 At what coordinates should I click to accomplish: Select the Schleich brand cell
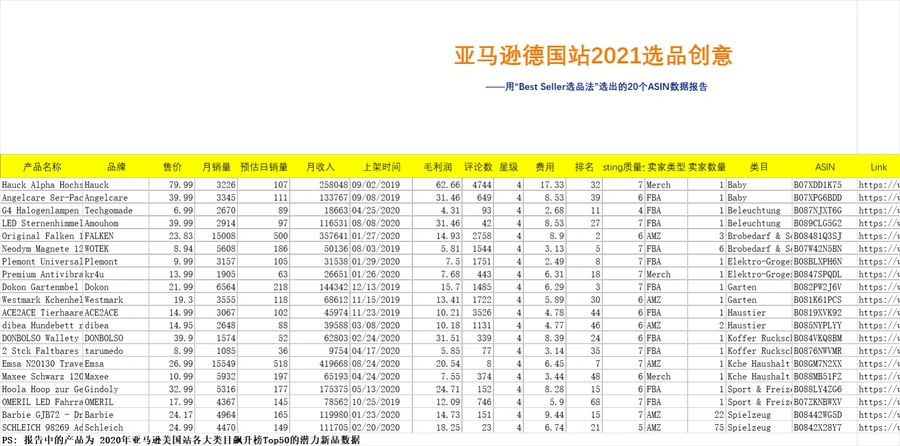[116, 428]
